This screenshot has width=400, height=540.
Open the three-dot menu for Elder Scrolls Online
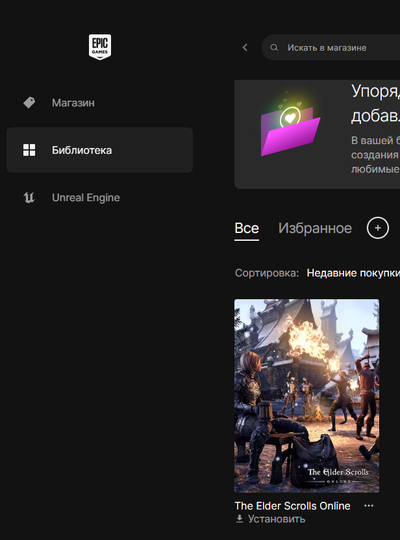click(x=369, y=506)
